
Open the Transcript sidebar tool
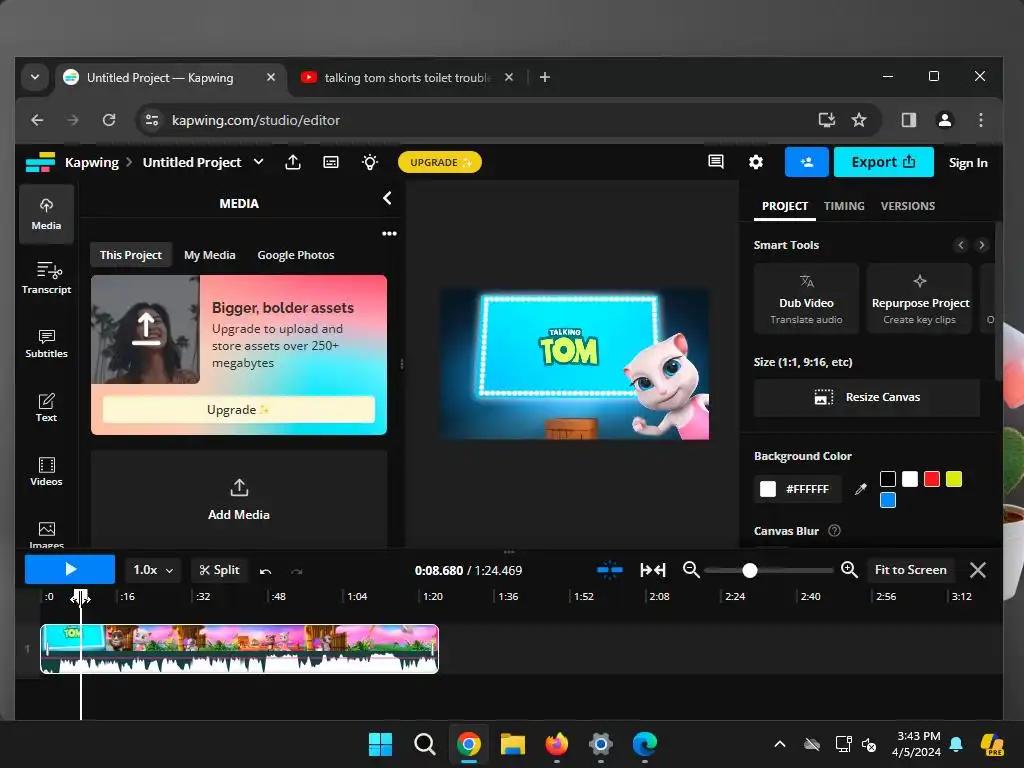pyautogui.click(x=46, y=278)
